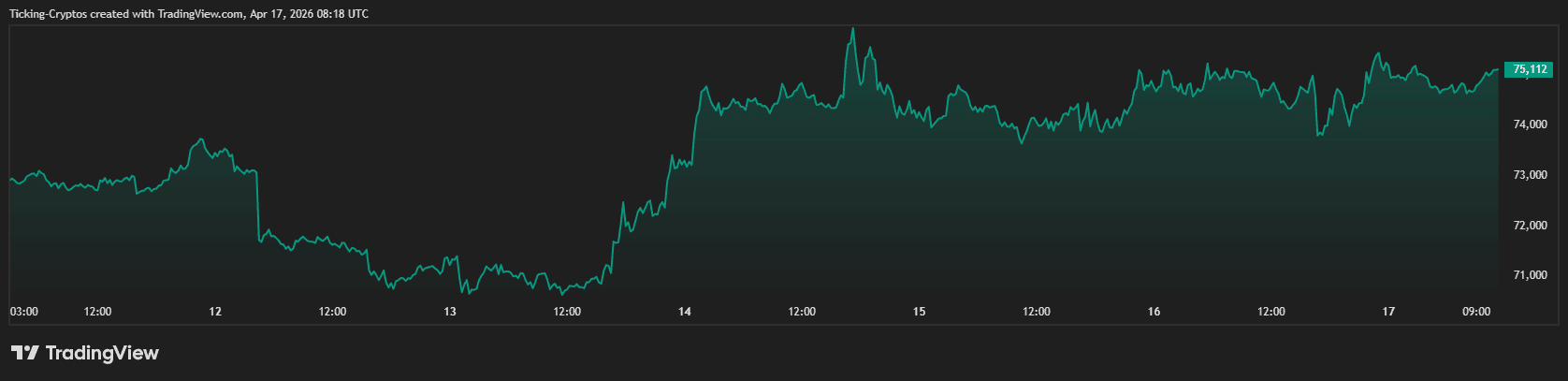Click day 14 on the time axis
Image resolution: width=1568 pixels, height=381 pixels.
pos(685,312)
